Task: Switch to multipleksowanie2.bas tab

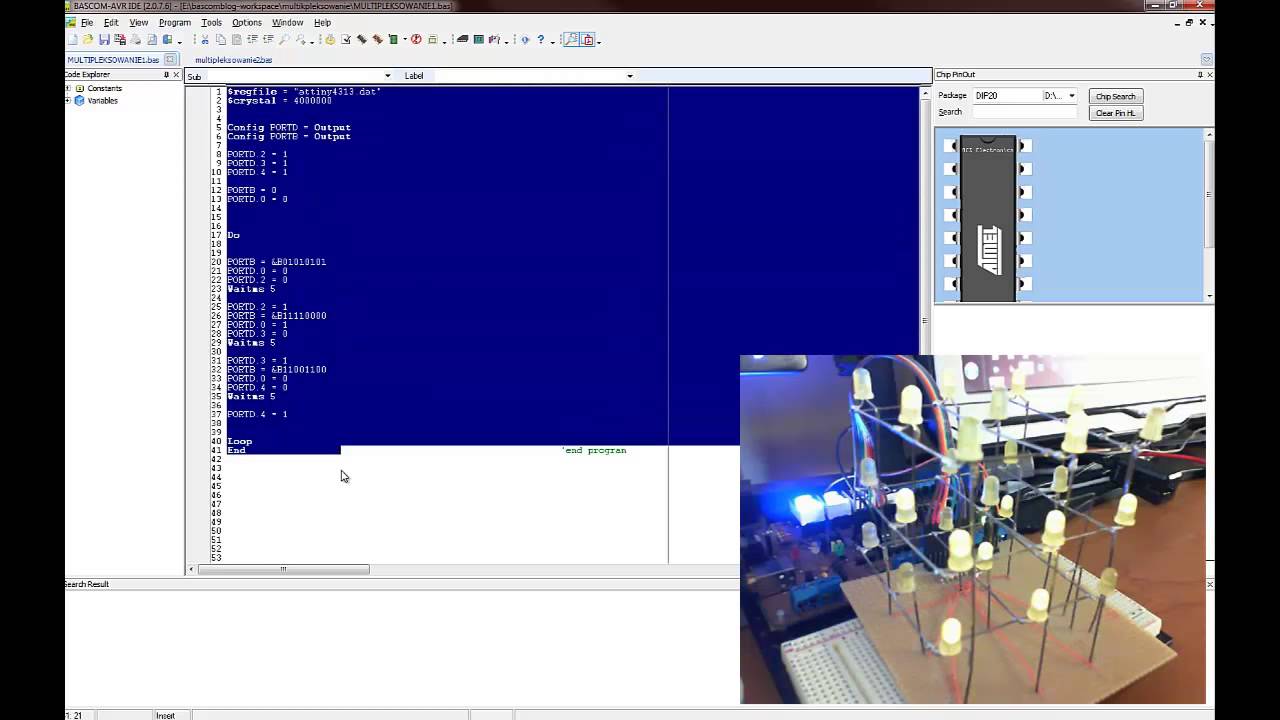Action: pyautogui.click(x=233, y=60)
